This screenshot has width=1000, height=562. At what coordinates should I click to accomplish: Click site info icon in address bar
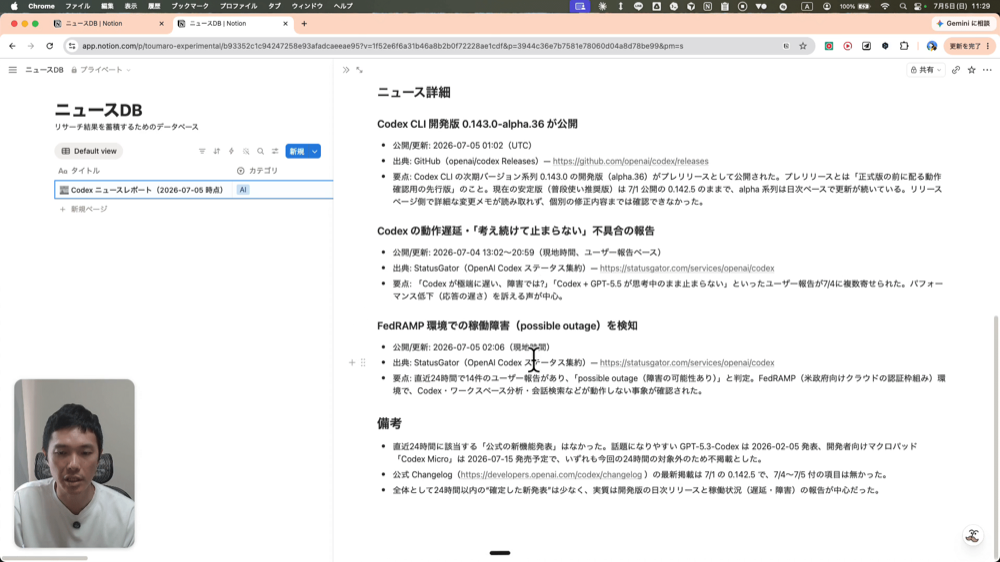coord(72,46)
